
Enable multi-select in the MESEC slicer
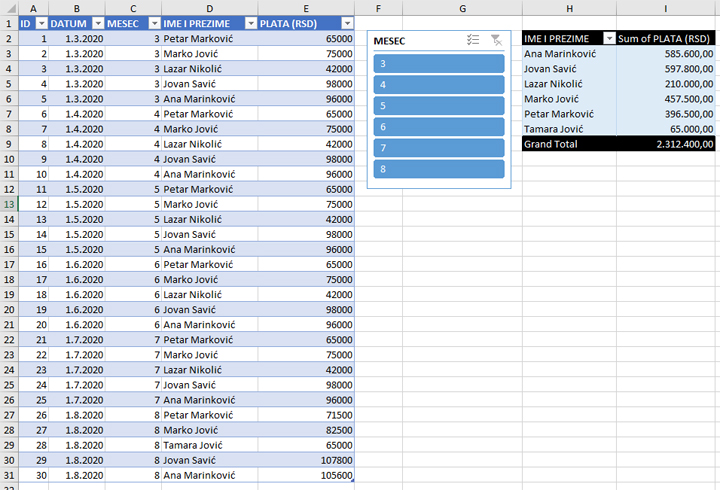(473, 40)
